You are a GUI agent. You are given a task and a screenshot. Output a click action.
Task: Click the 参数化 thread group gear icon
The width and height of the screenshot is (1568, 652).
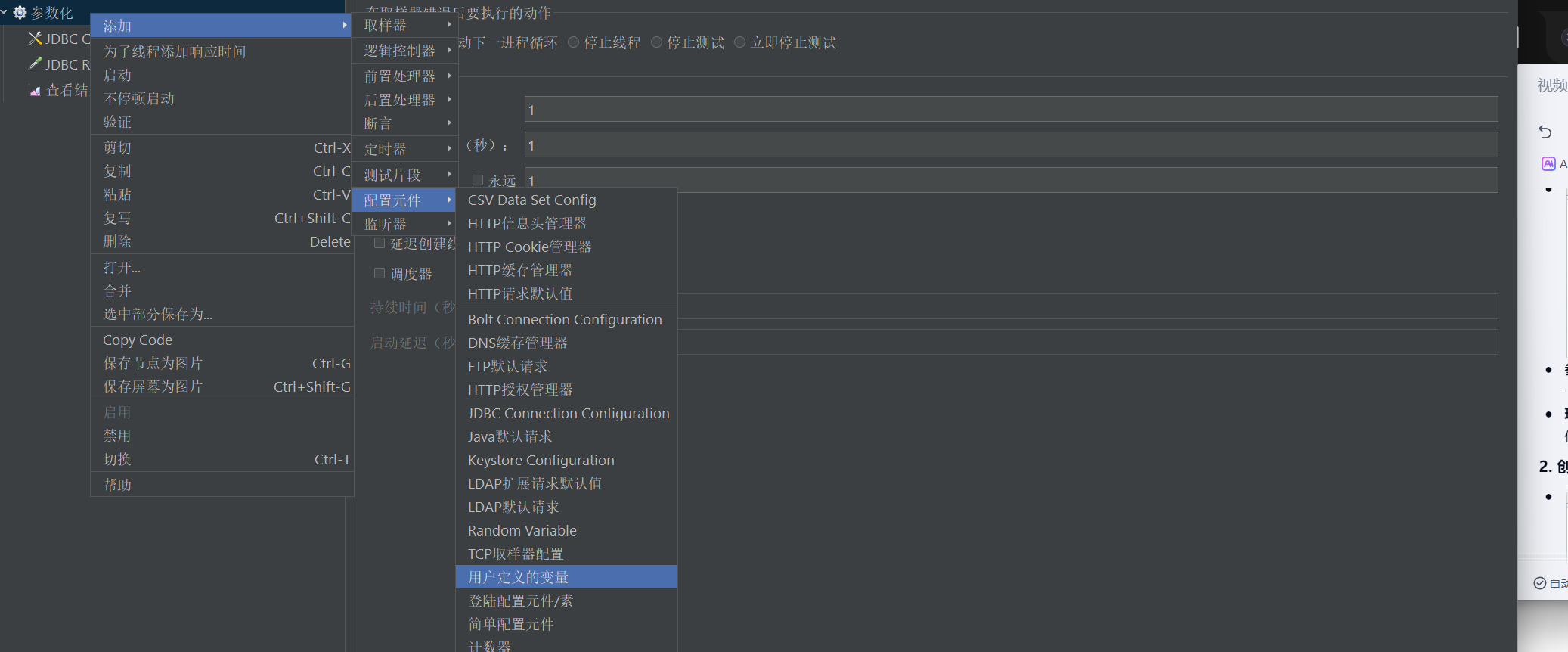click(x=20, y=12)
